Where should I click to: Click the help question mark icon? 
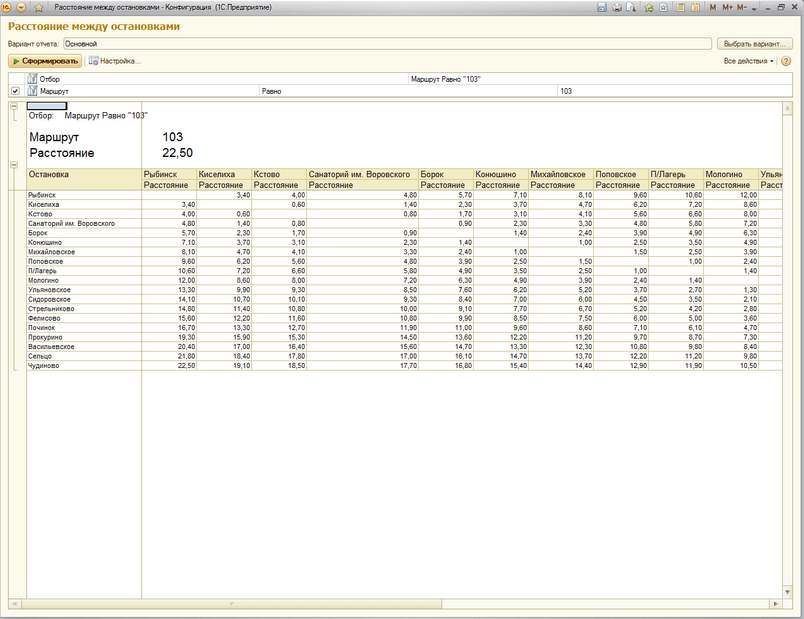(x=786, y=61)
